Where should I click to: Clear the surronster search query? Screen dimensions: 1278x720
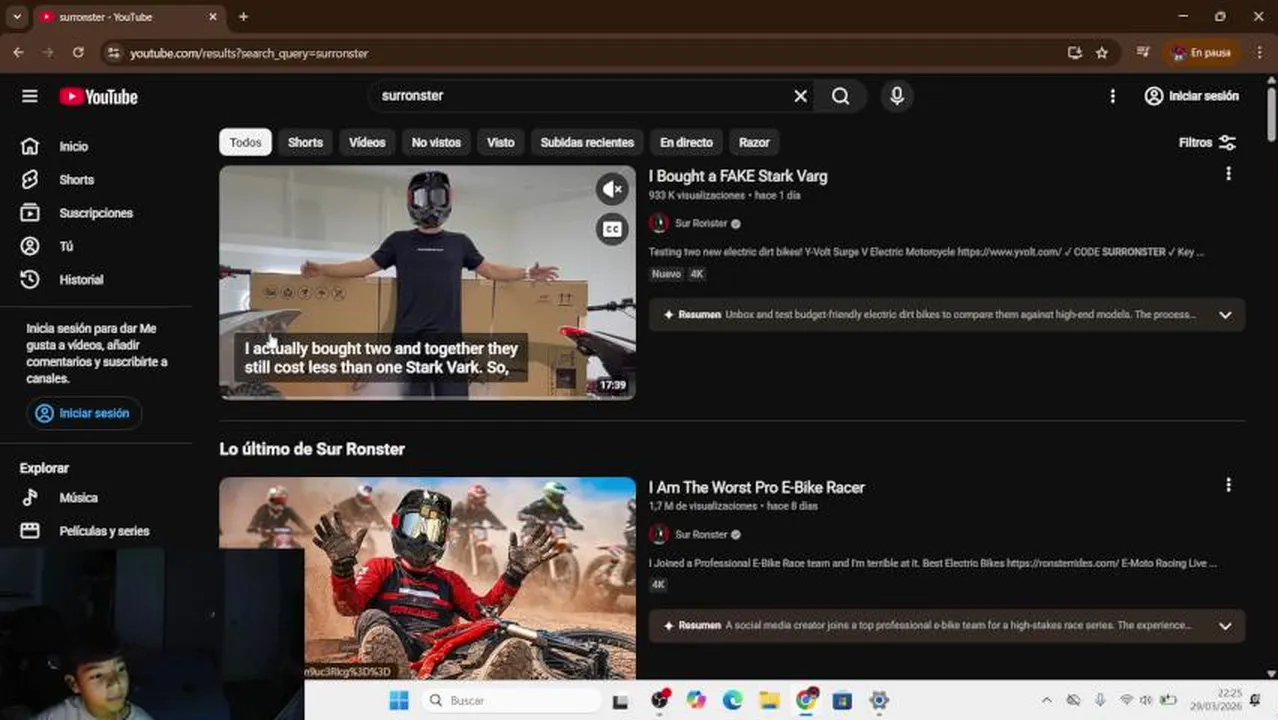tap(800, 96)
